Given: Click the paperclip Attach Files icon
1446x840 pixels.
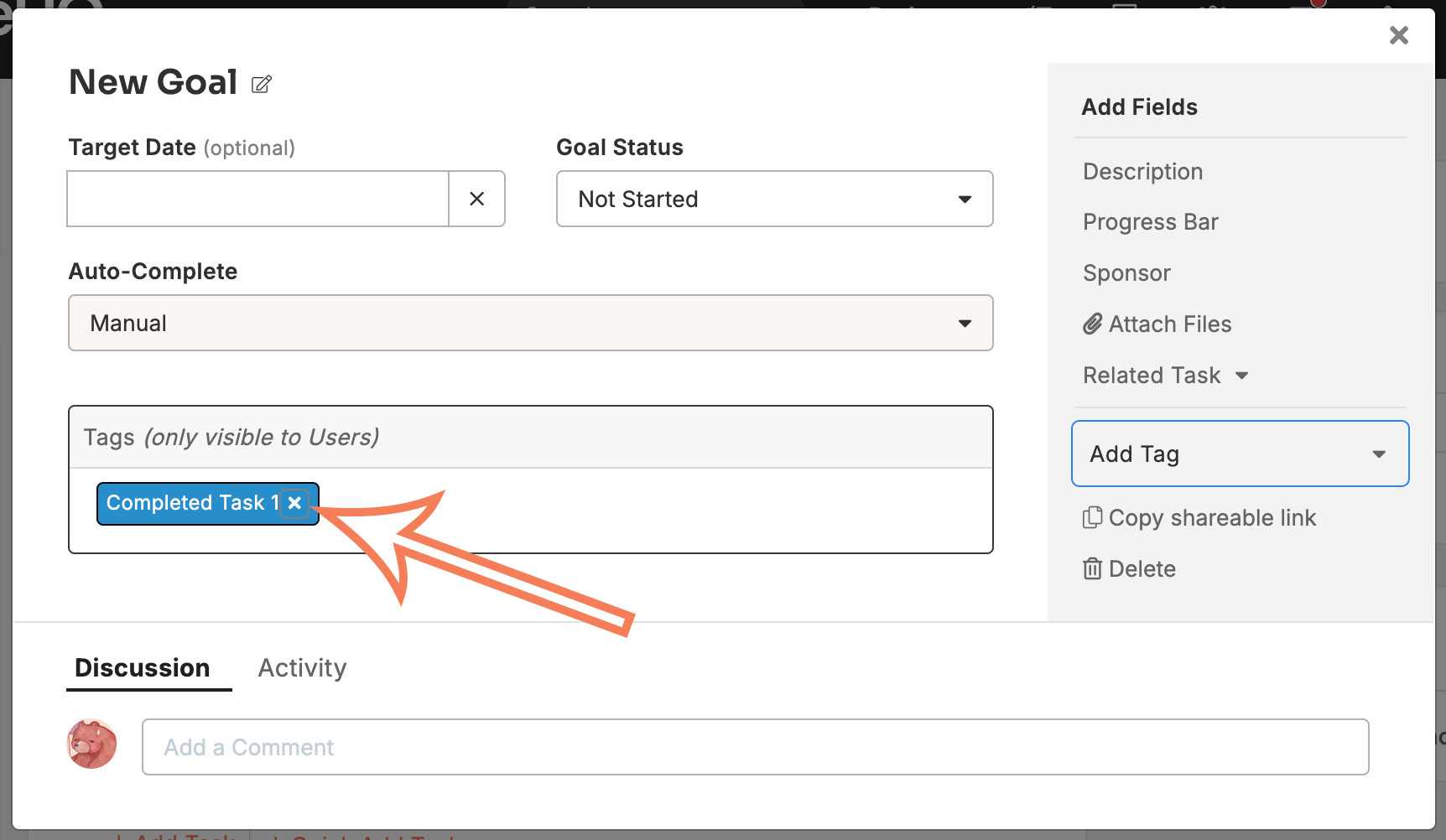Looking at the screenshot, I should (x=1092, y=324).
